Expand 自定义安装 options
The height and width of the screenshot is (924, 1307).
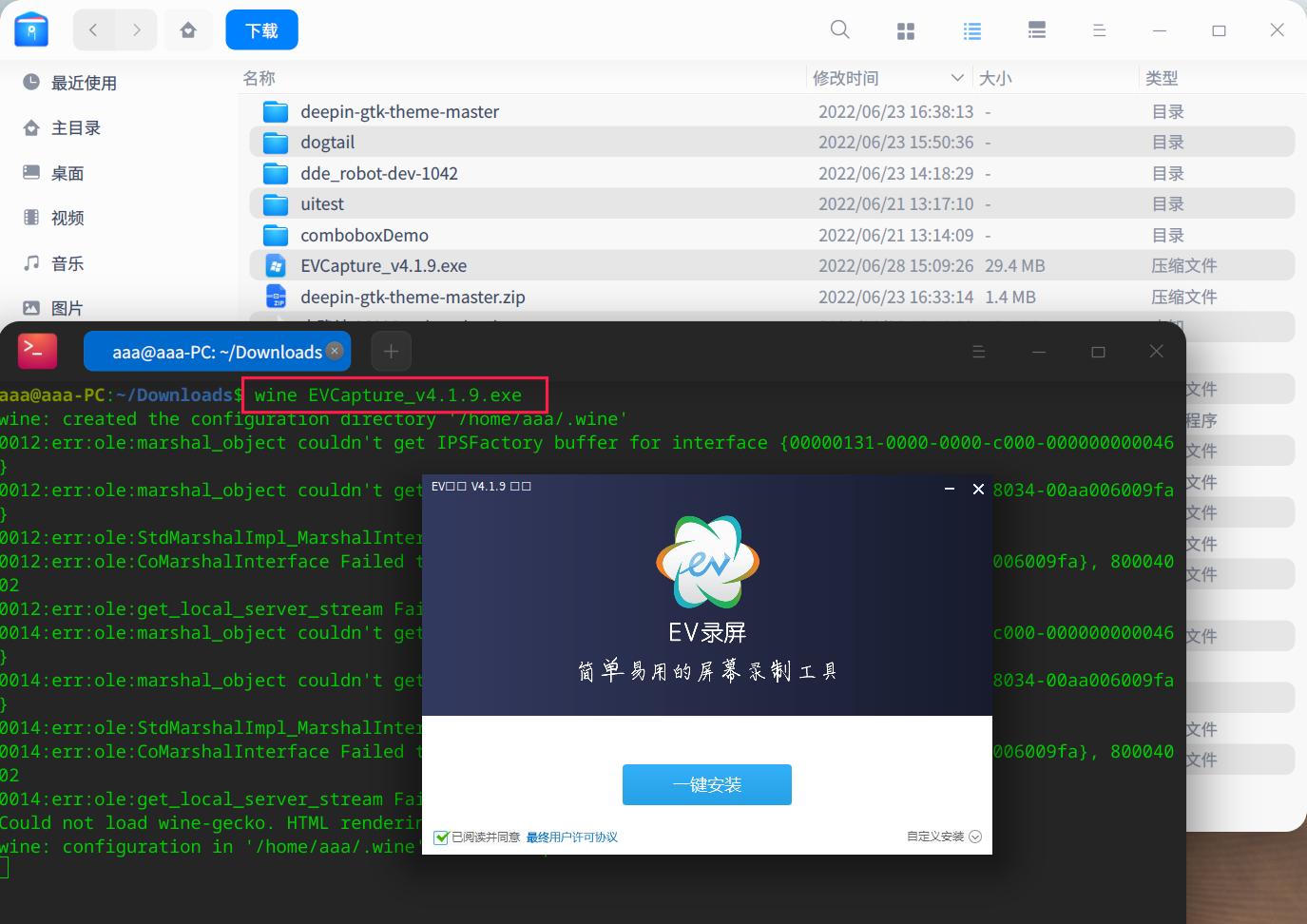[x=944, y=837]
